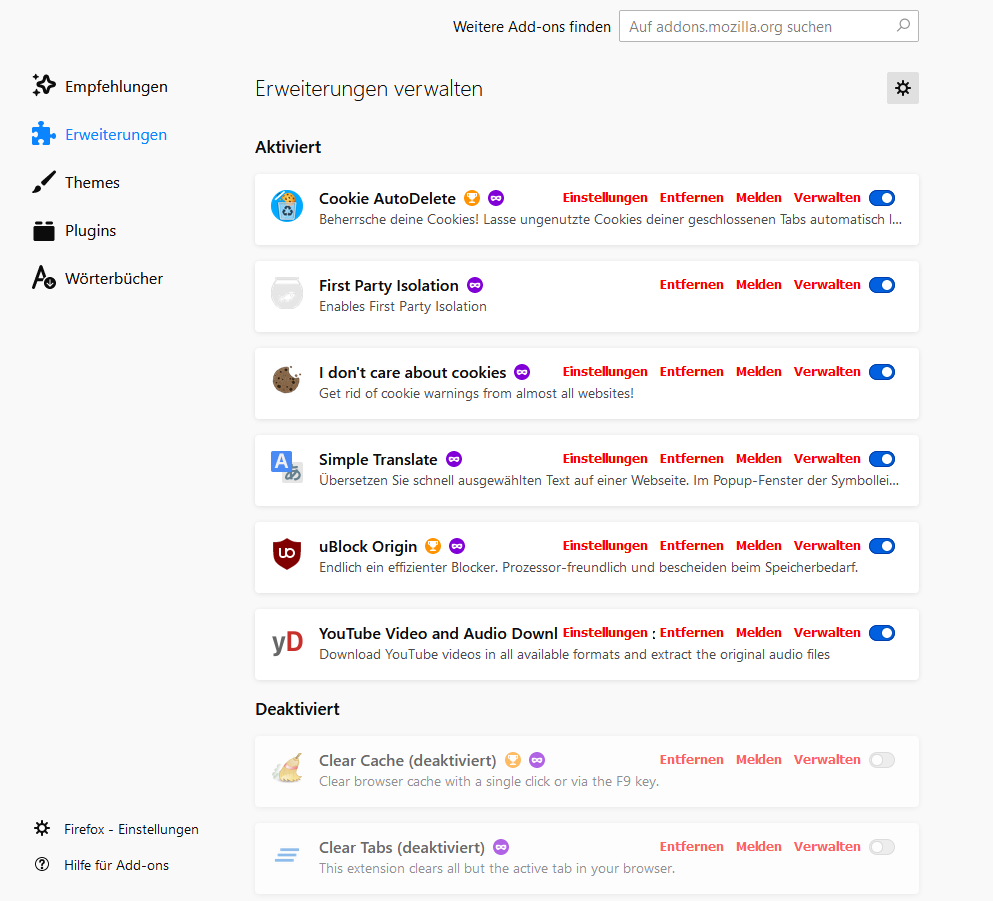993x901 pixels.
Task: Disable the Cookie AutoDelete toggle
Action: (882, 198)
